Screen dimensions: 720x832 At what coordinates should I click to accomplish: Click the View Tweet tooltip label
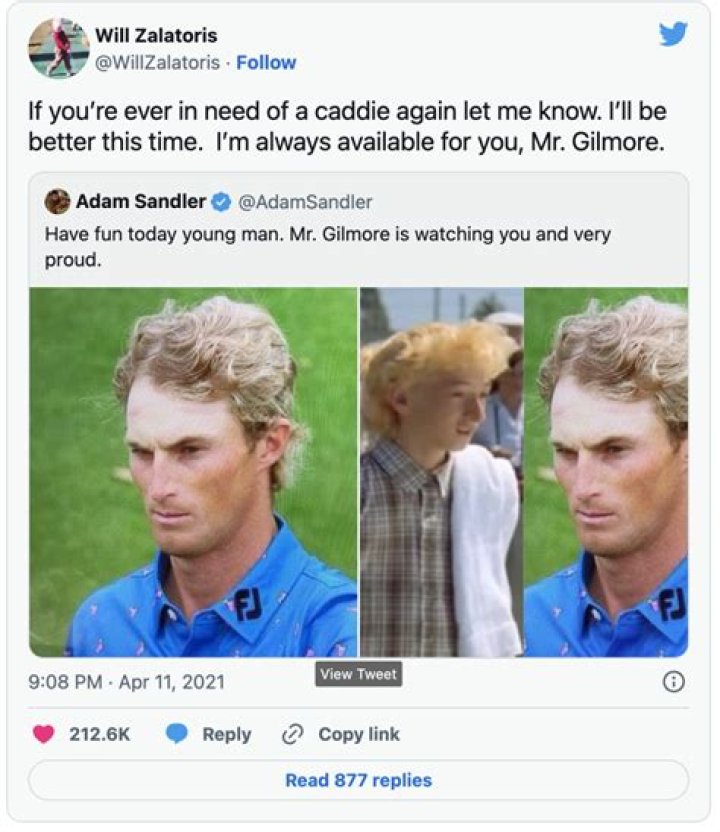click(359, 674)
